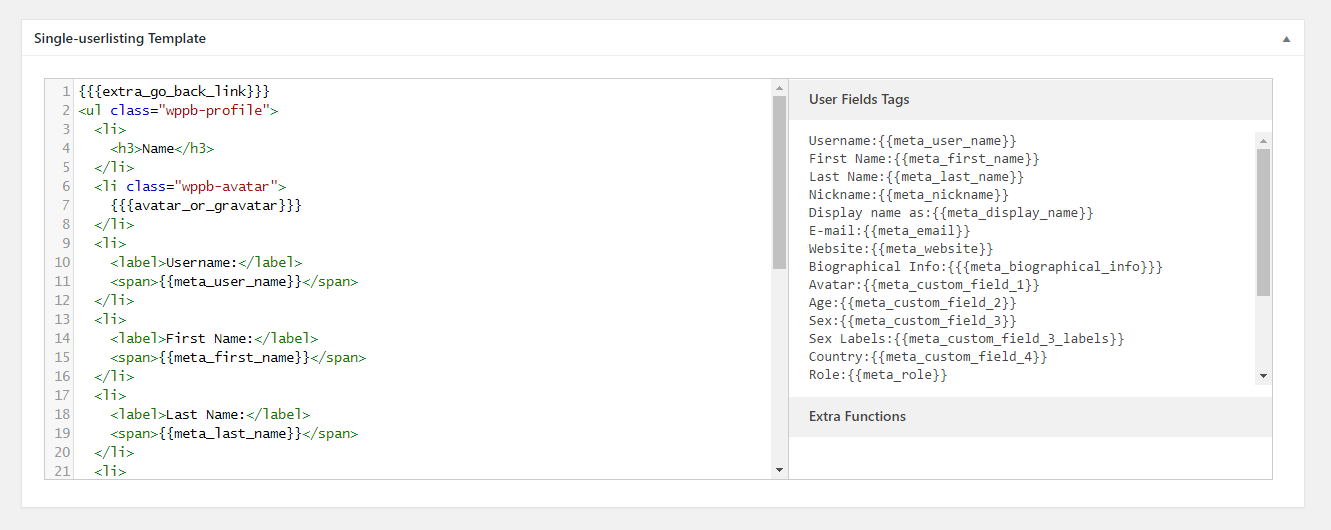Click the tags list scrollbar thumb
The image size is (1331, 530).
[1263, 223]
